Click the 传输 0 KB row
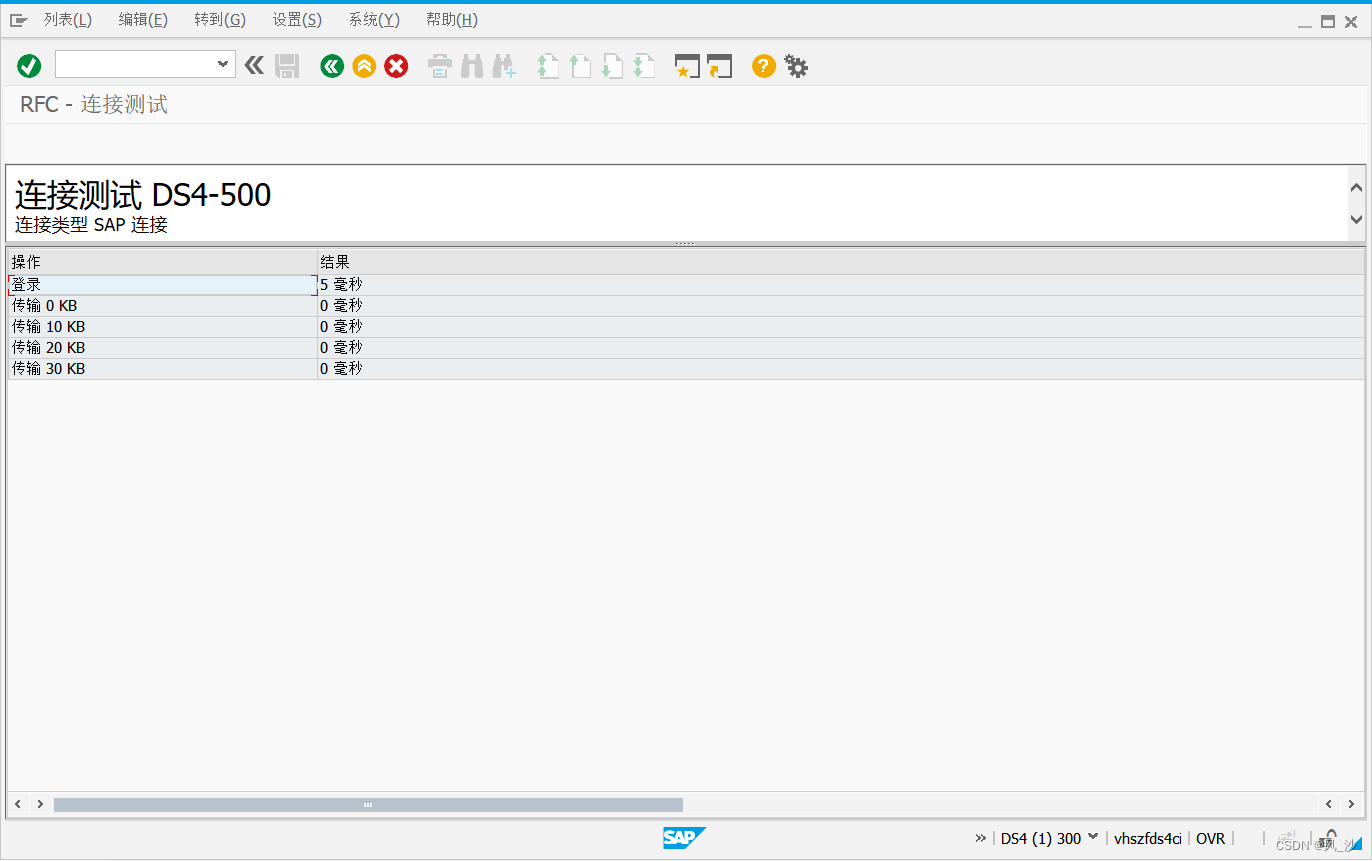This screenshot has height=861, width=1372. [686, 306]
